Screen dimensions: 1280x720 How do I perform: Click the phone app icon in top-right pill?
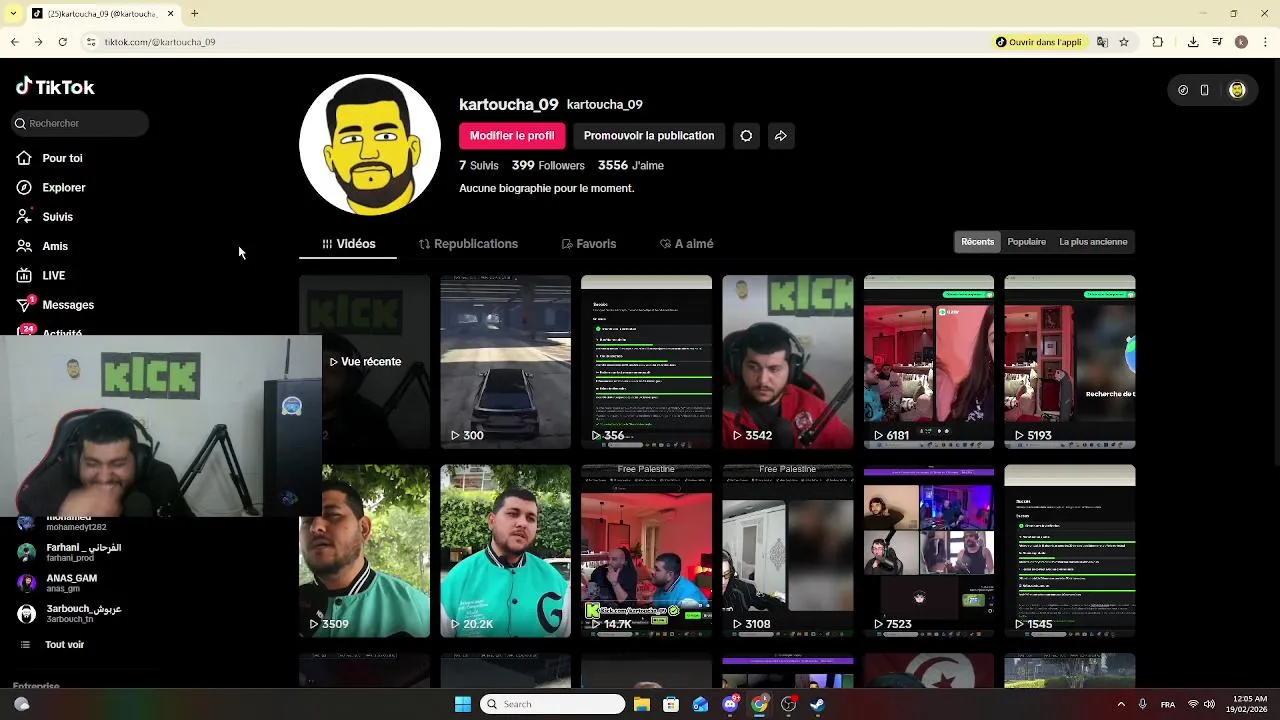pyautogui.click(x=1205, y=90)
